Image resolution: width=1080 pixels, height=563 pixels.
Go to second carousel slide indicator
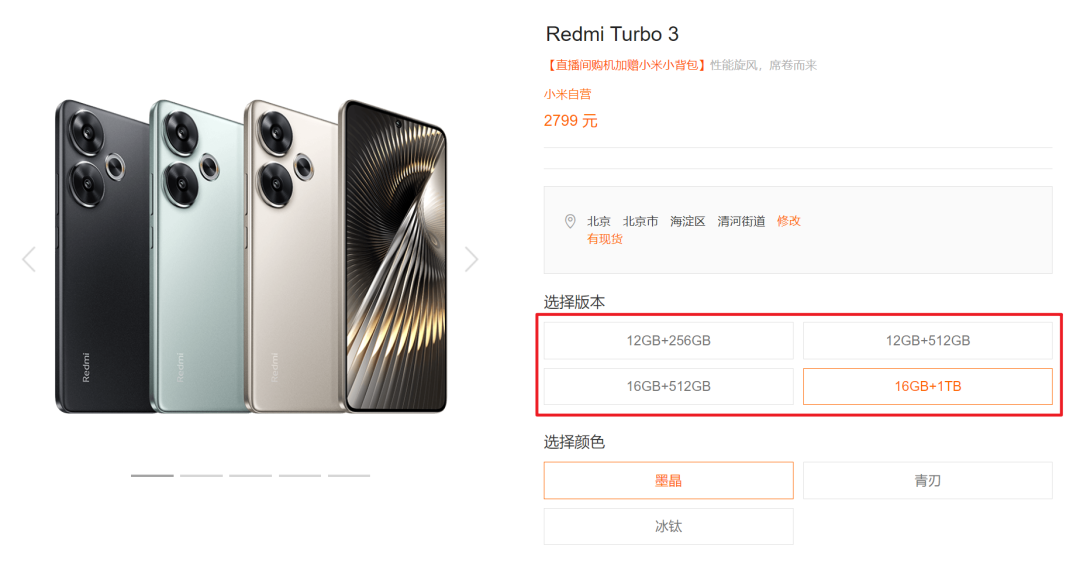click(x=201, y=475)
